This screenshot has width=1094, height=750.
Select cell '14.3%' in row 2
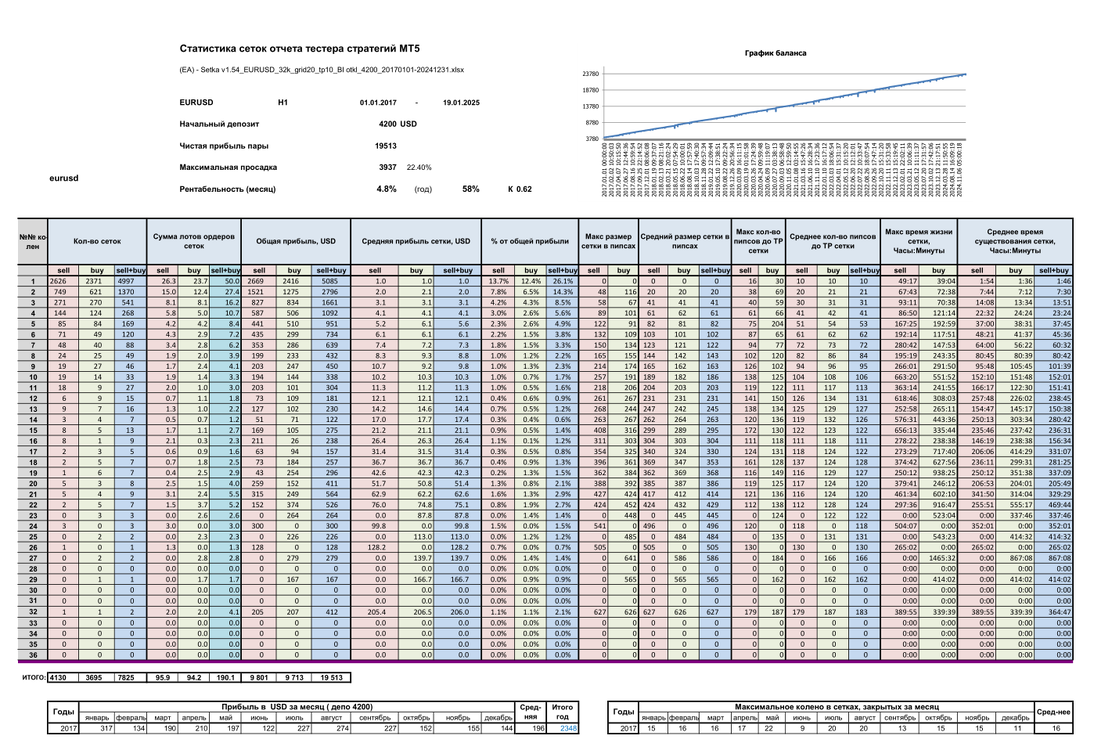(562, 292)
